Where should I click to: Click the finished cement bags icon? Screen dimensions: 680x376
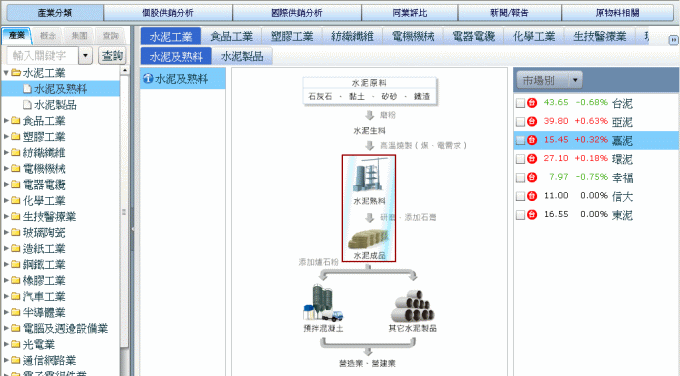(369, 239)
